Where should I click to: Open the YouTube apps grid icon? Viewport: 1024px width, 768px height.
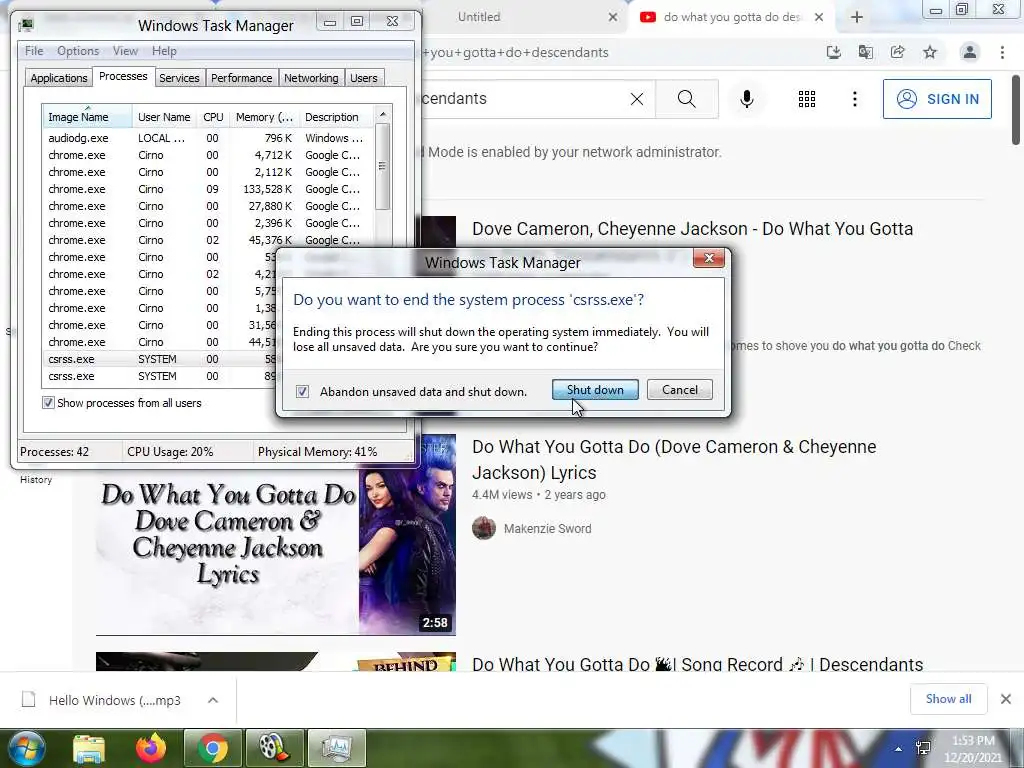(807, 99)
